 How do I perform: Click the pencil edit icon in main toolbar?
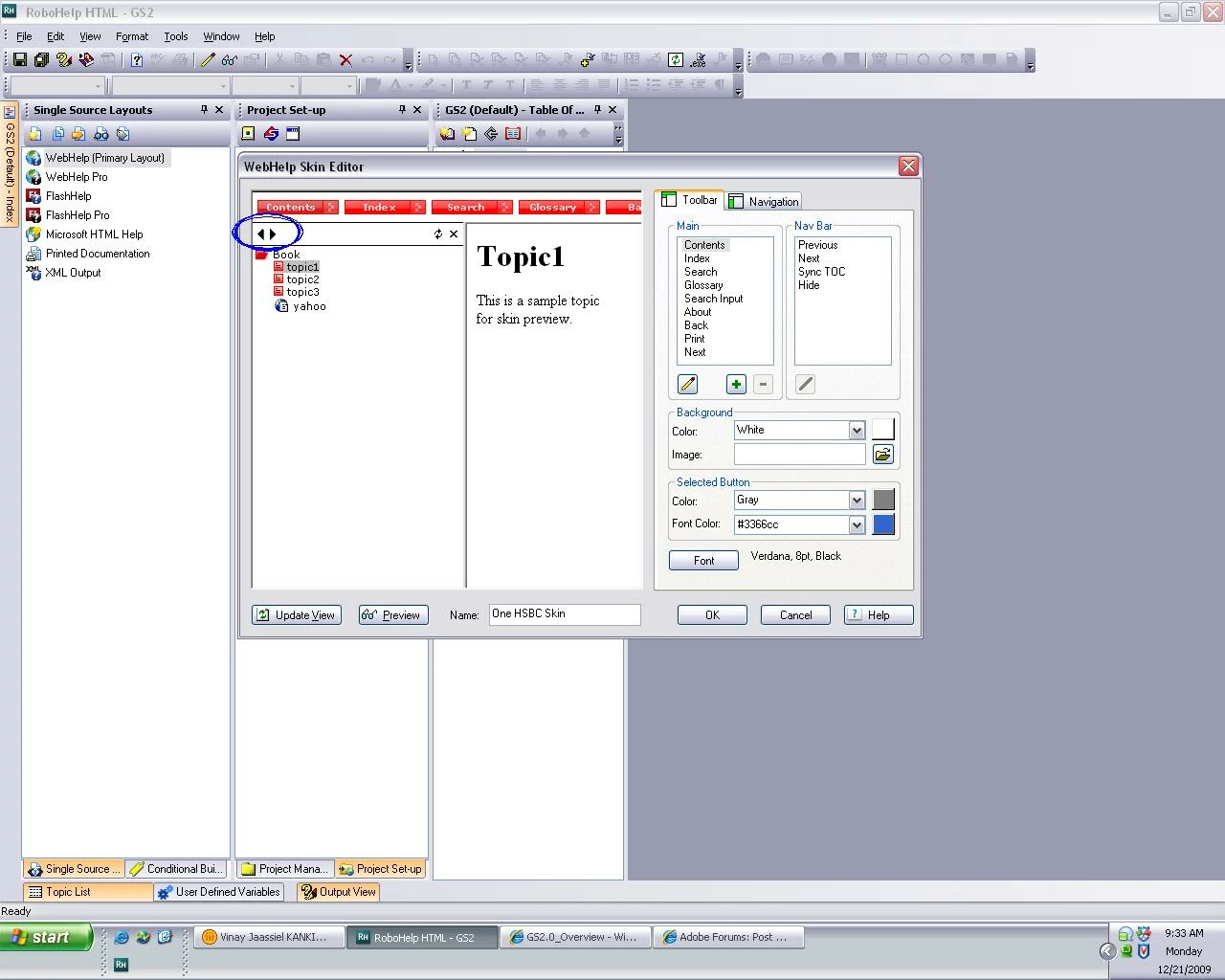(x=207, y=59)
